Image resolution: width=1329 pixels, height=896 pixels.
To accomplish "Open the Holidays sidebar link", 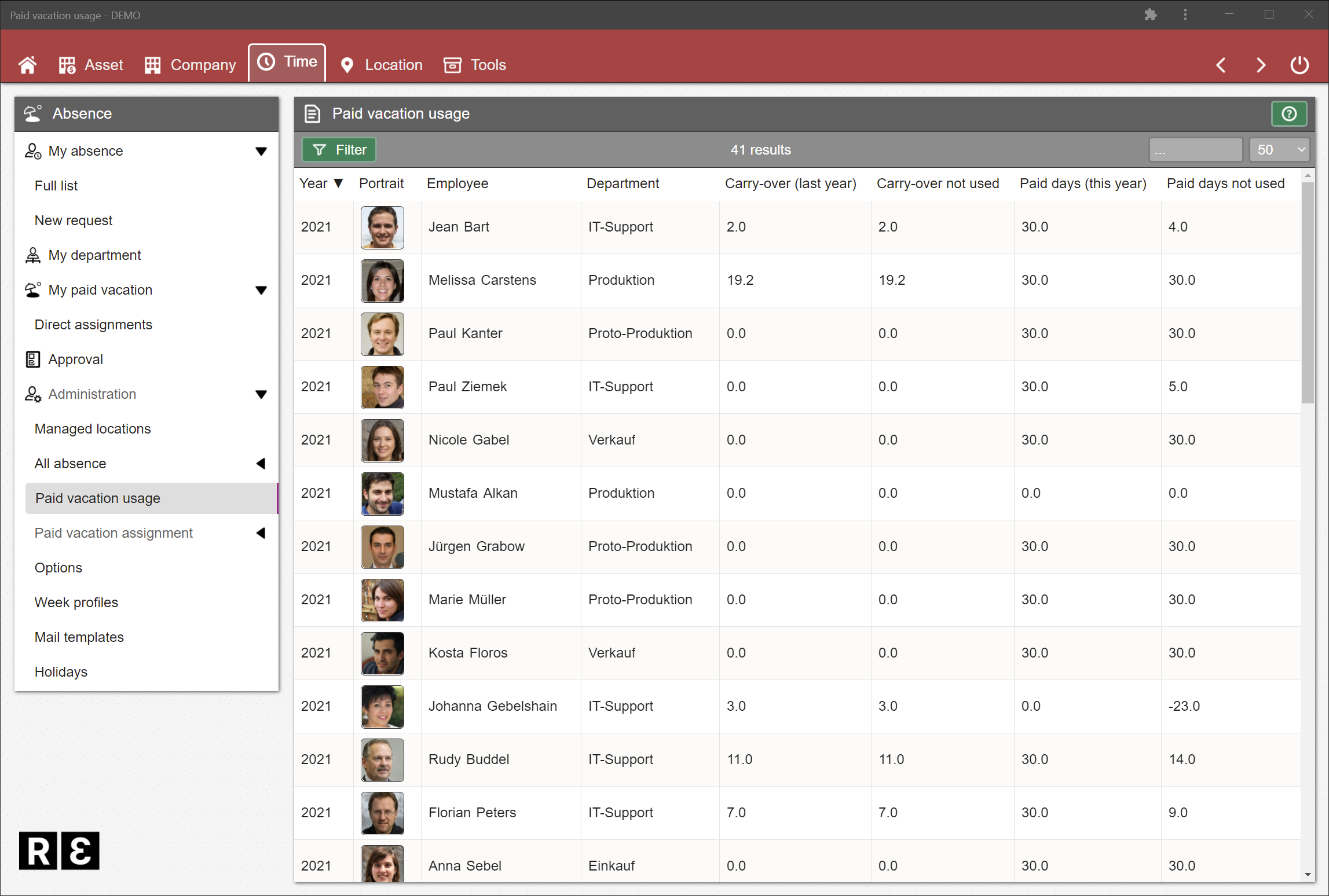I will (x=61, y=671).
